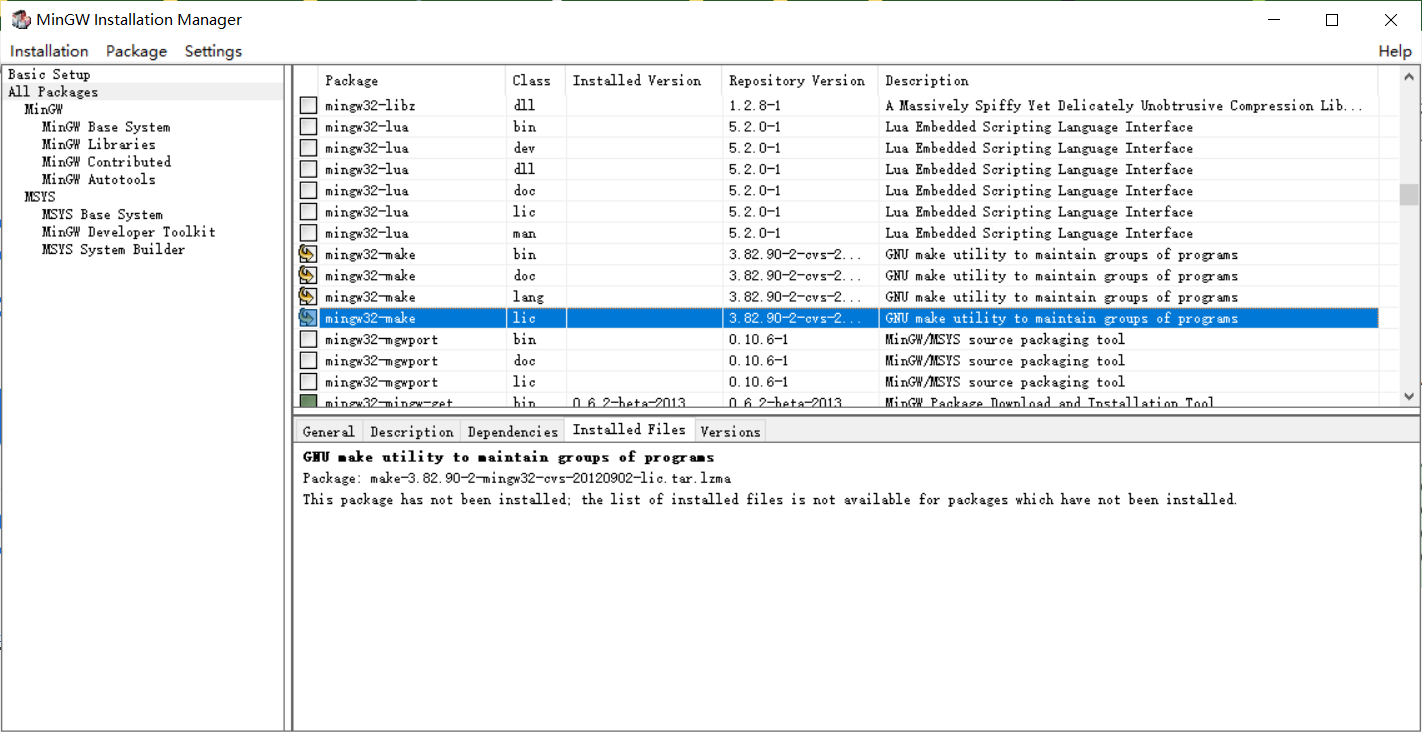Select MinGW Autotools
Viewport: 1422px width, 732px height.
[x=99, y=179]
